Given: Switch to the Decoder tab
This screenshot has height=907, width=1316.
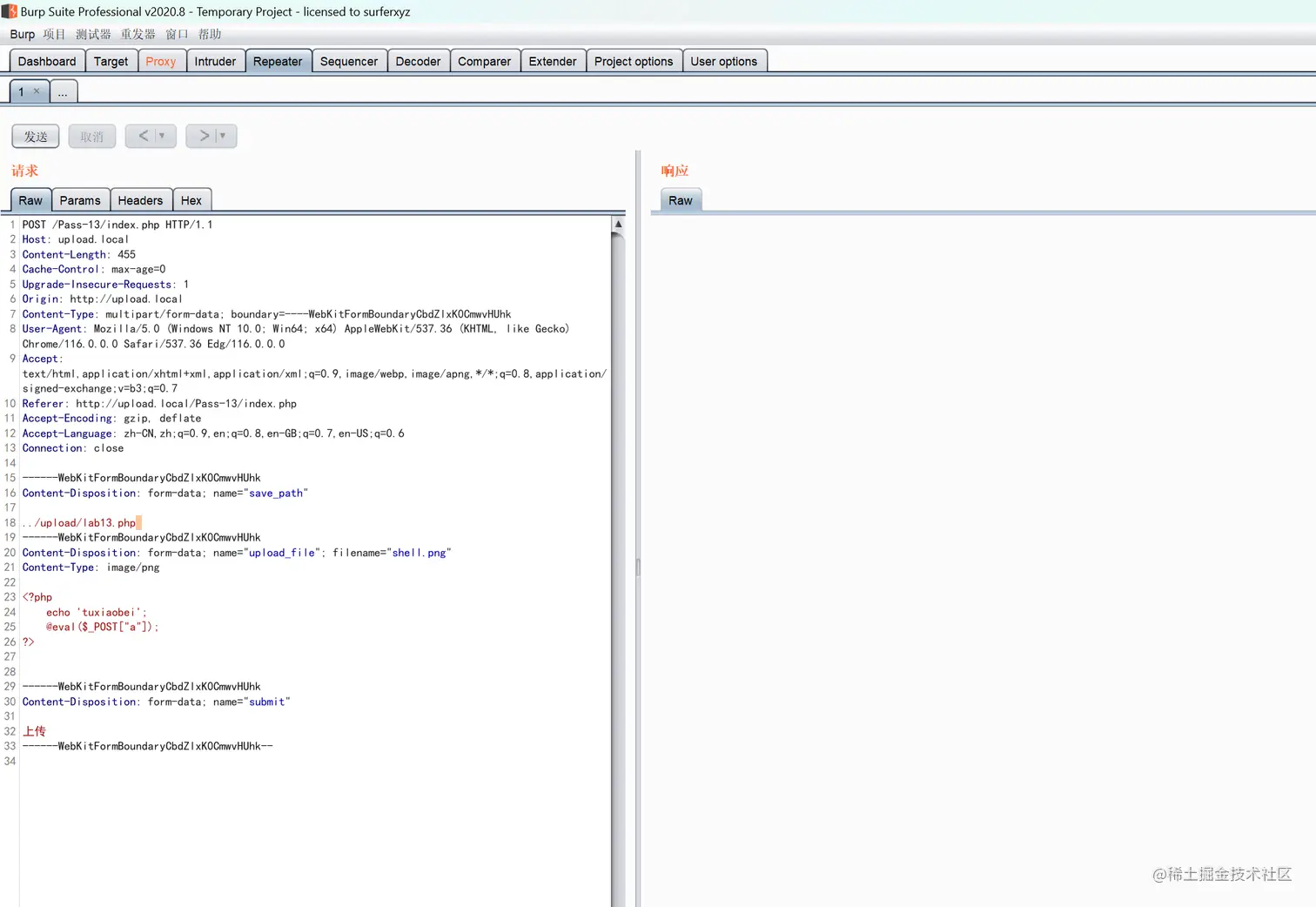Looking at the screenshot, I should 418,61.
